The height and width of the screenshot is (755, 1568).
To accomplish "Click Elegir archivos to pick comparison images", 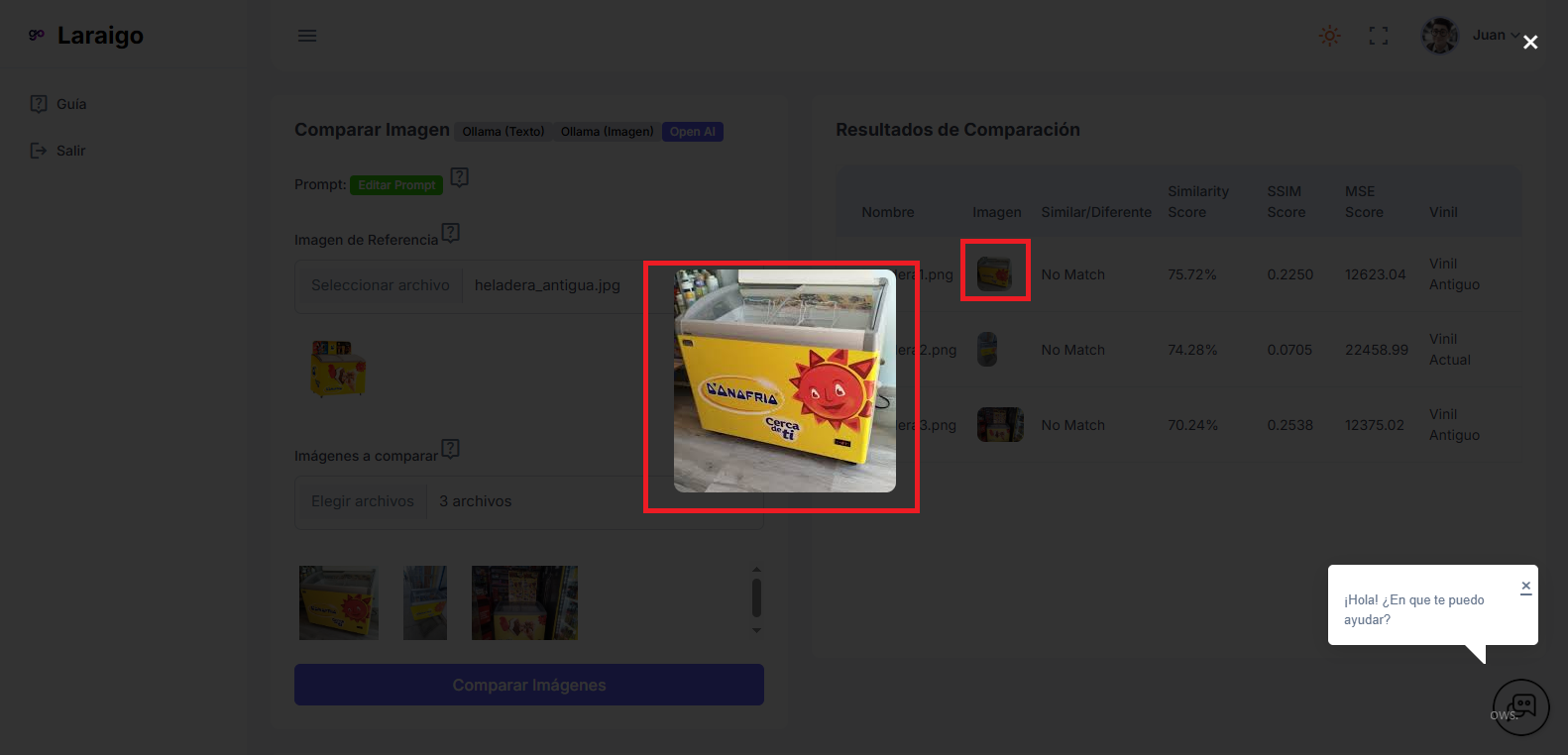I will pyautogui.click(x=362, y=501).
